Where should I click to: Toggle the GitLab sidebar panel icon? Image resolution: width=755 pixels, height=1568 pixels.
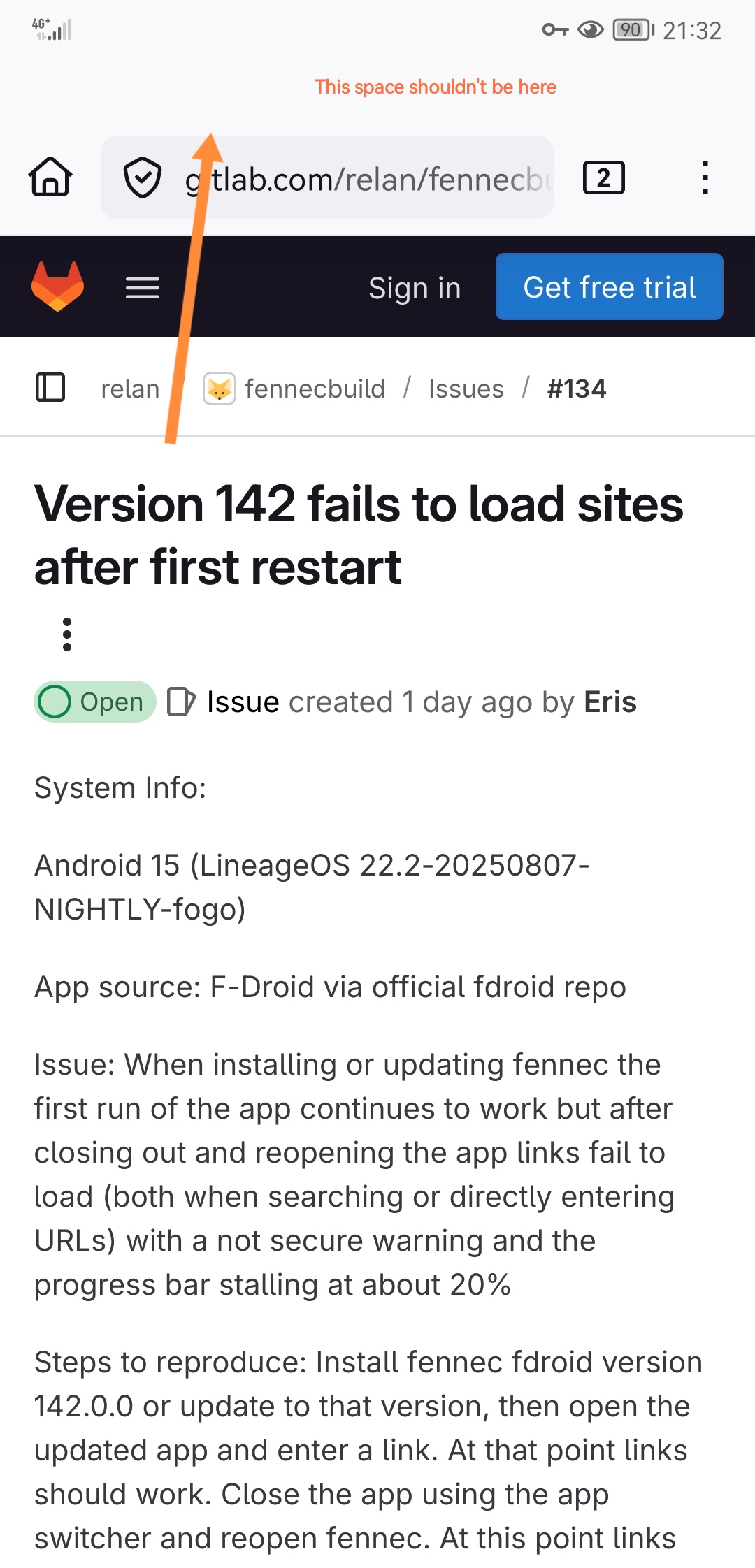pos(50,387)
